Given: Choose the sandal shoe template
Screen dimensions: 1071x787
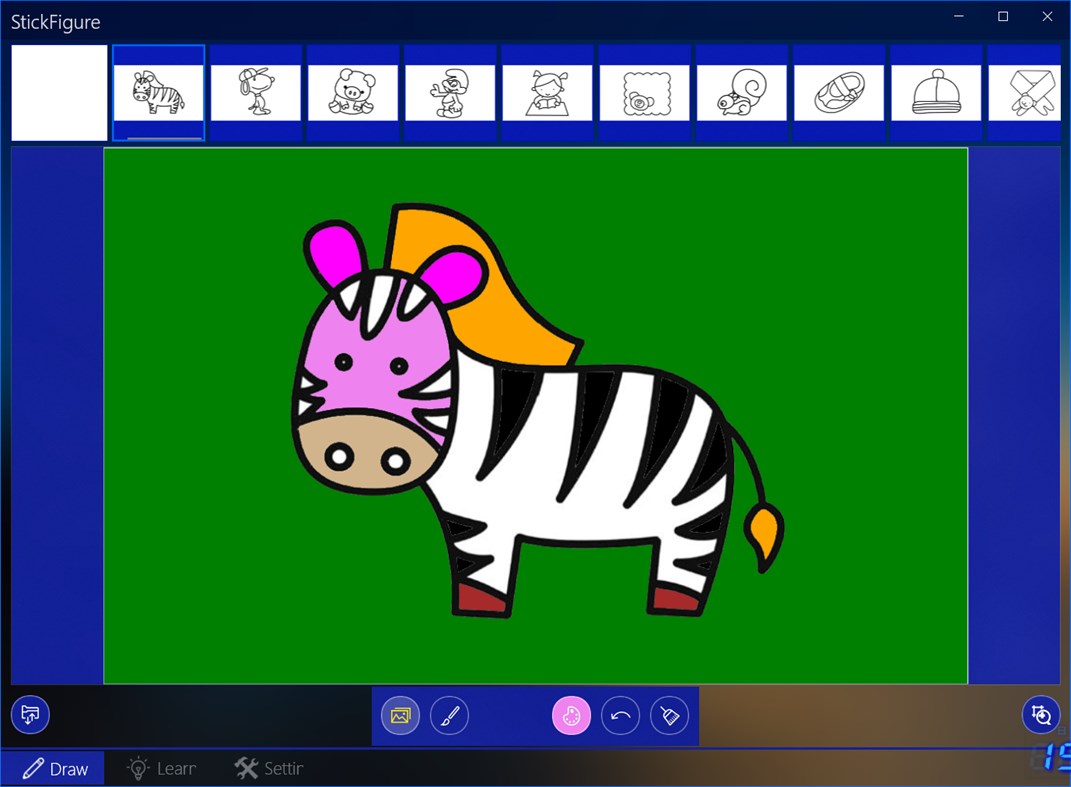Looking at the screenshot, I should point(839,93).
